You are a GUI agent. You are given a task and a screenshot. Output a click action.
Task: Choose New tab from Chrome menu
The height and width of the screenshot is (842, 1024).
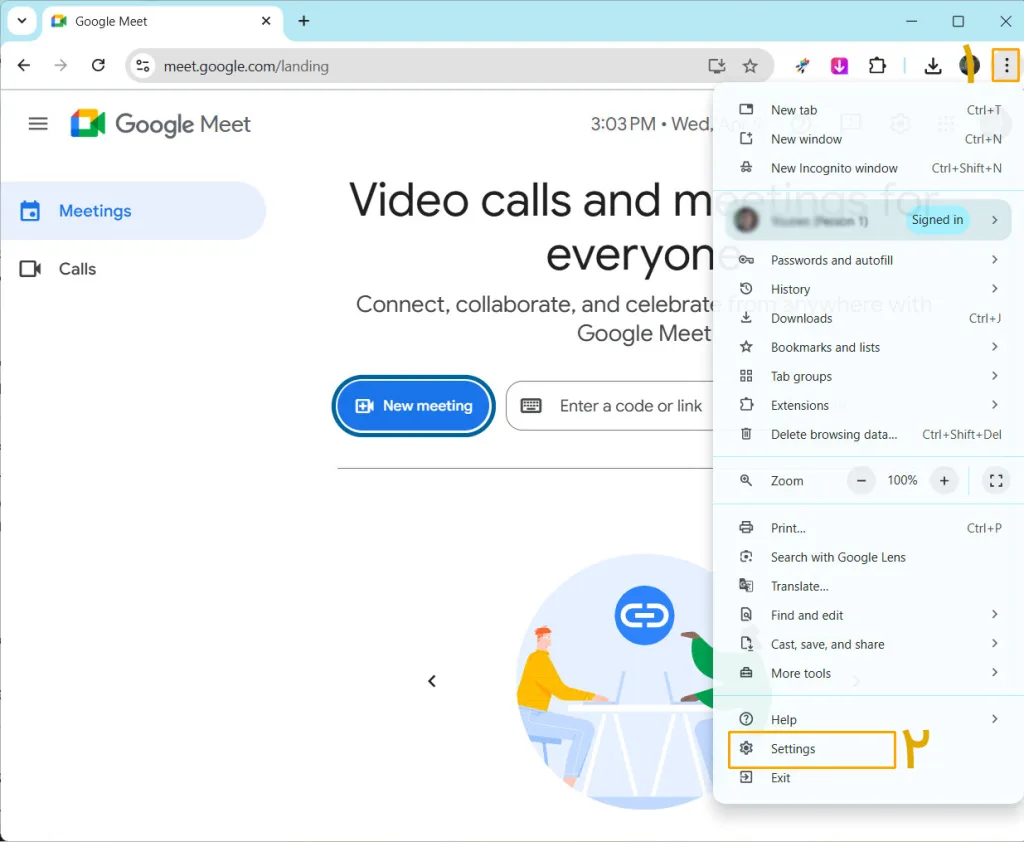[869, 110]
